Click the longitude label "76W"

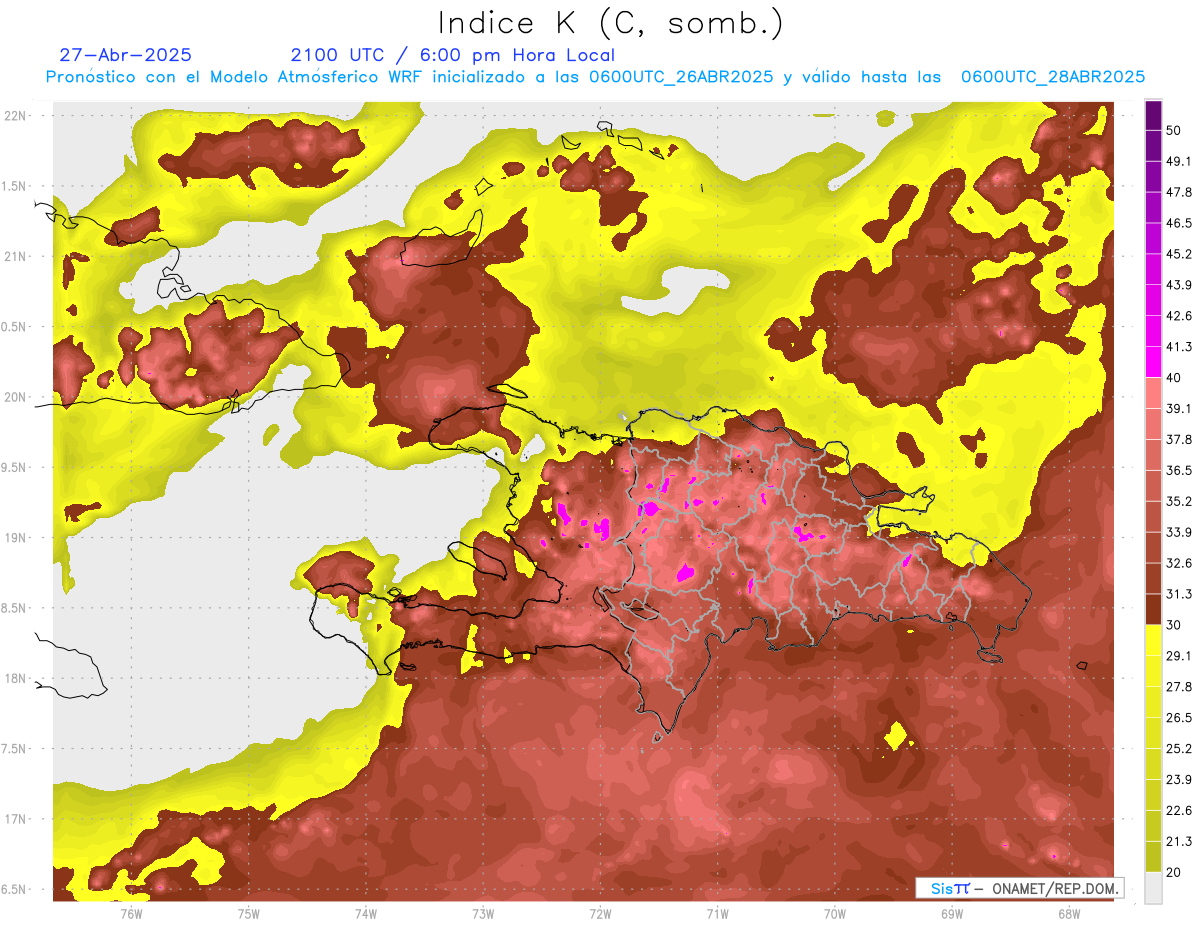click(131, 913)
